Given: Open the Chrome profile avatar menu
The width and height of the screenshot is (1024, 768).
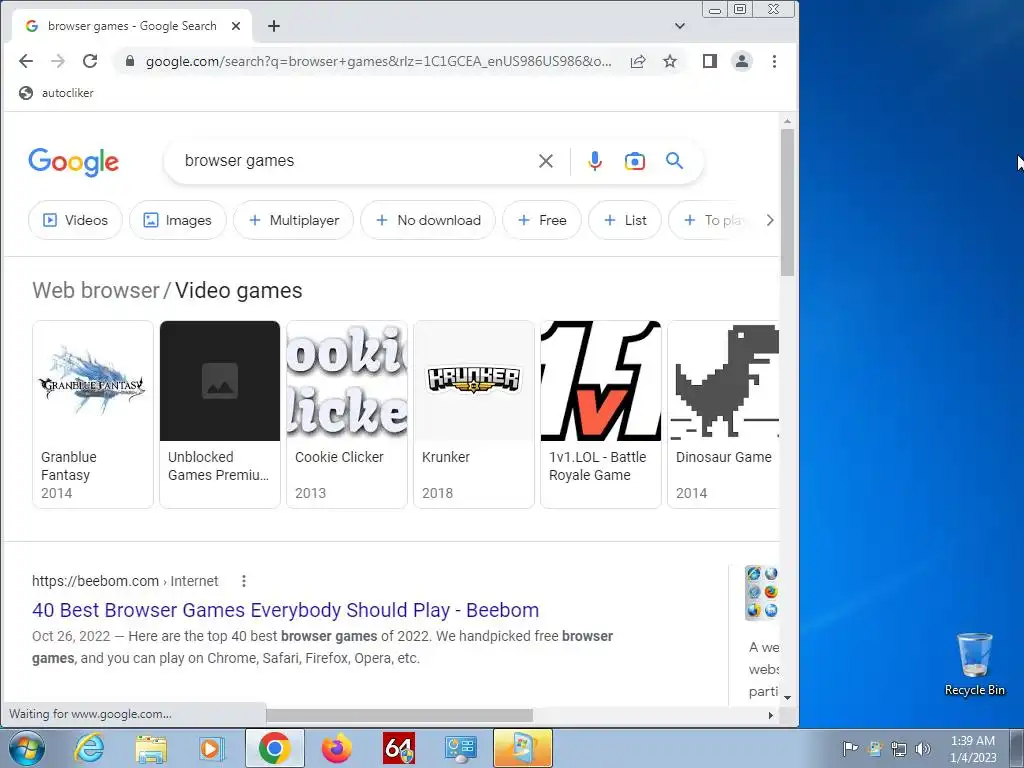Looking at the screenshot, I should (742, 61).
